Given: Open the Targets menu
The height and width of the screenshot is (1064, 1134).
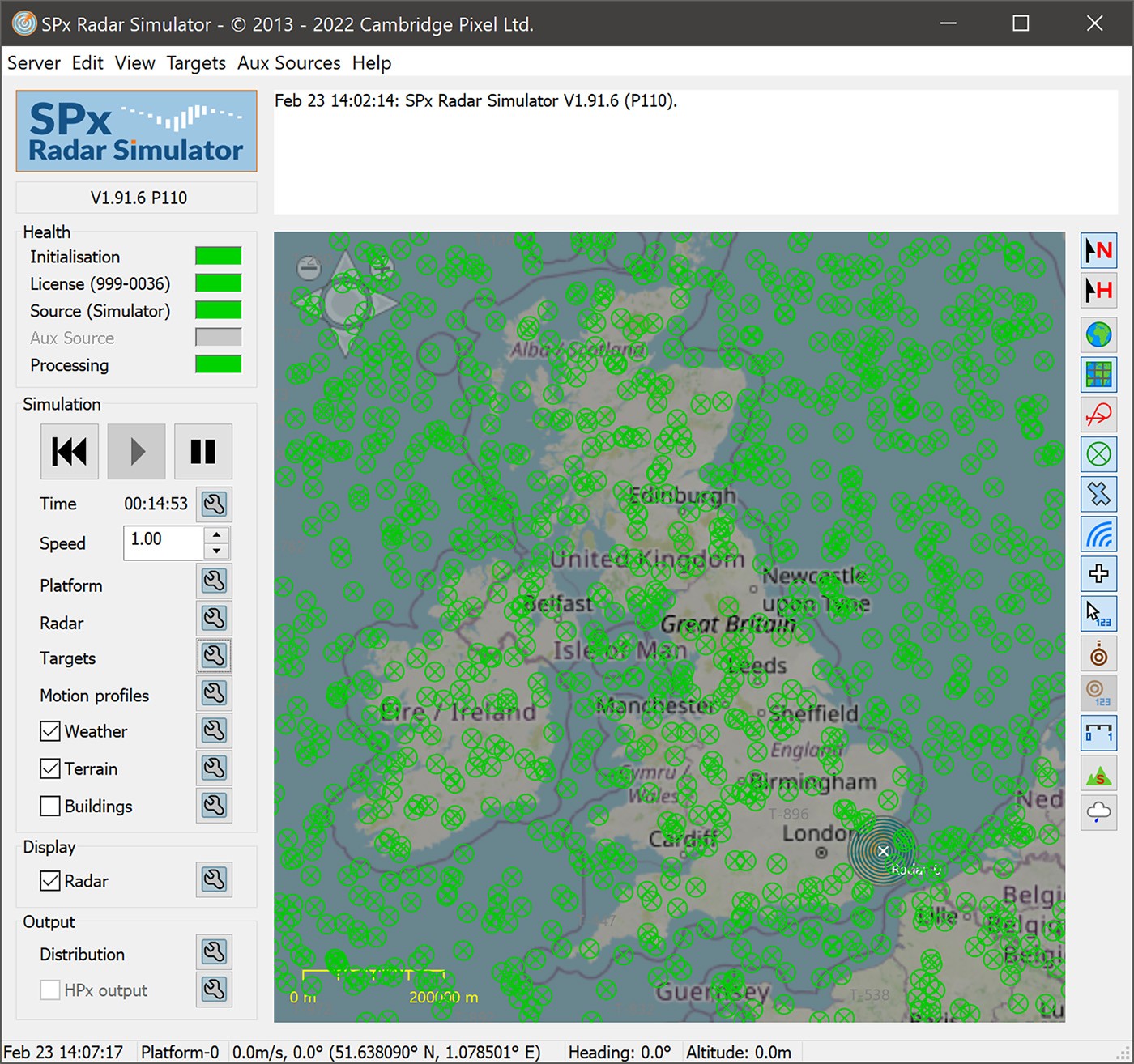Looking at the screenshot, I should (x=195, y=62).
